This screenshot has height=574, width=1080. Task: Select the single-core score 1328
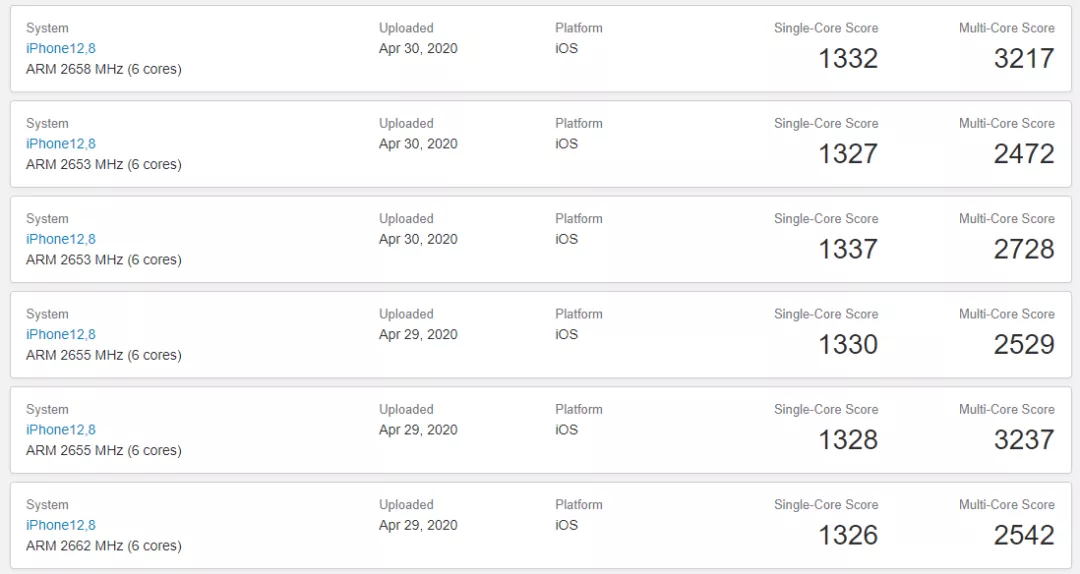pyautogui.click(x=848, y=440)
